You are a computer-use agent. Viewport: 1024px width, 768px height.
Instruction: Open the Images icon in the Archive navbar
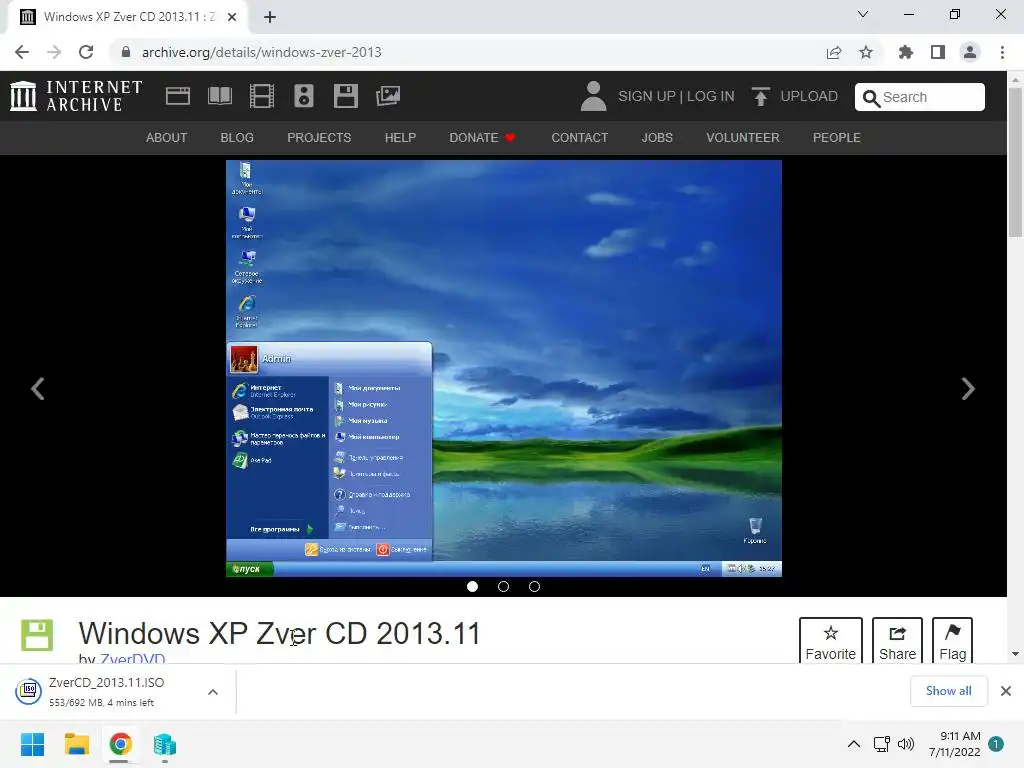[x=388, y=96]
